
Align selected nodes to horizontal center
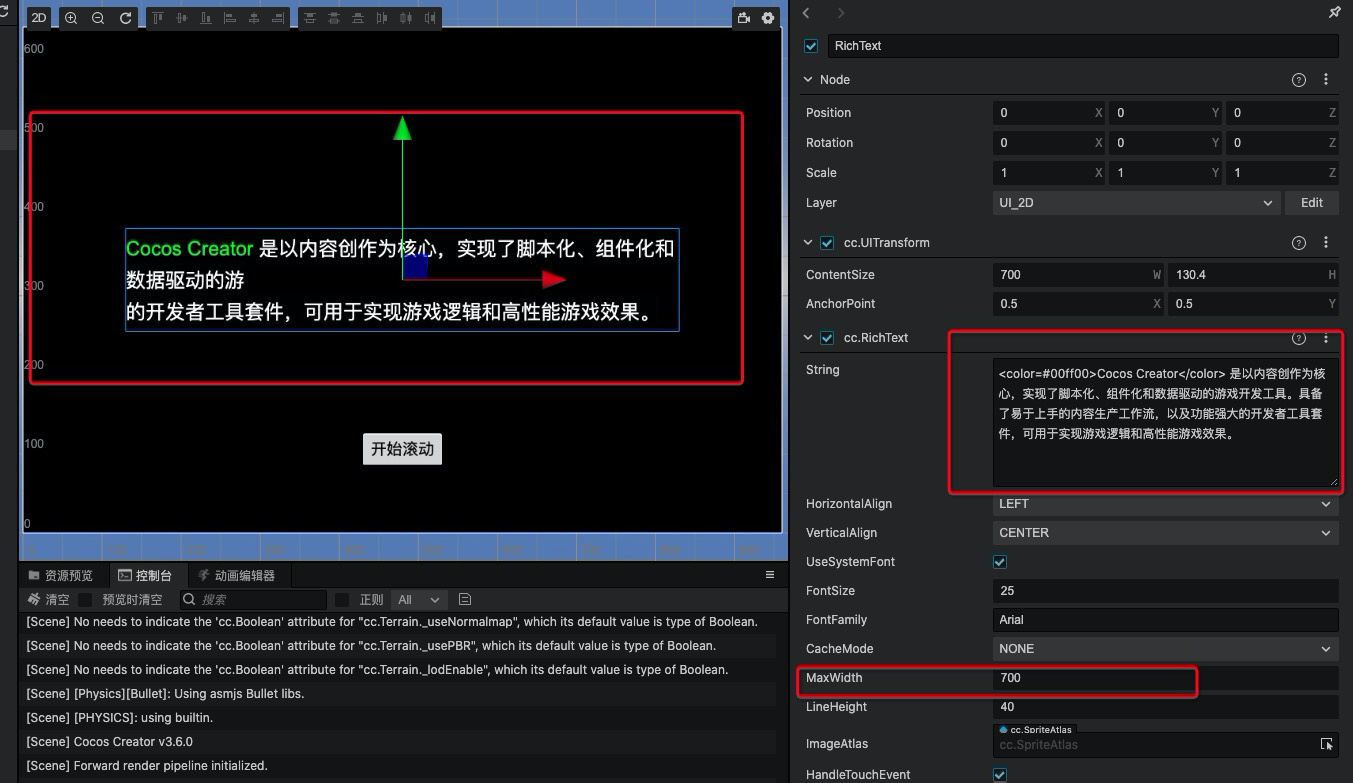254,18
